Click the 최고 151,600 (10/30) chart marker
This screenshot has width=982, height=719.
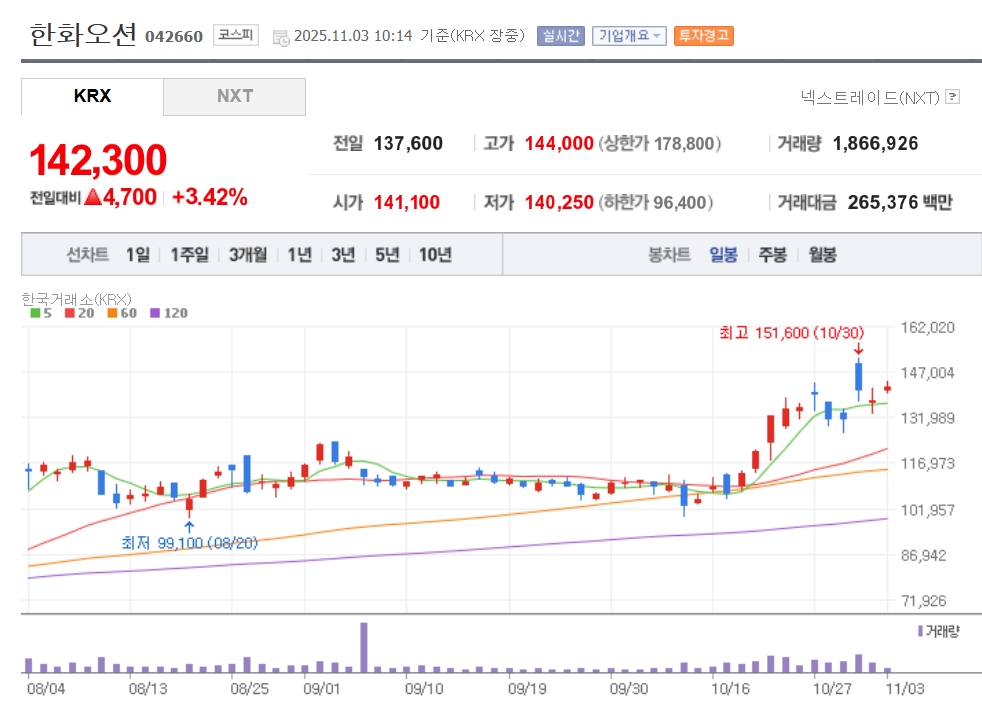792,333
